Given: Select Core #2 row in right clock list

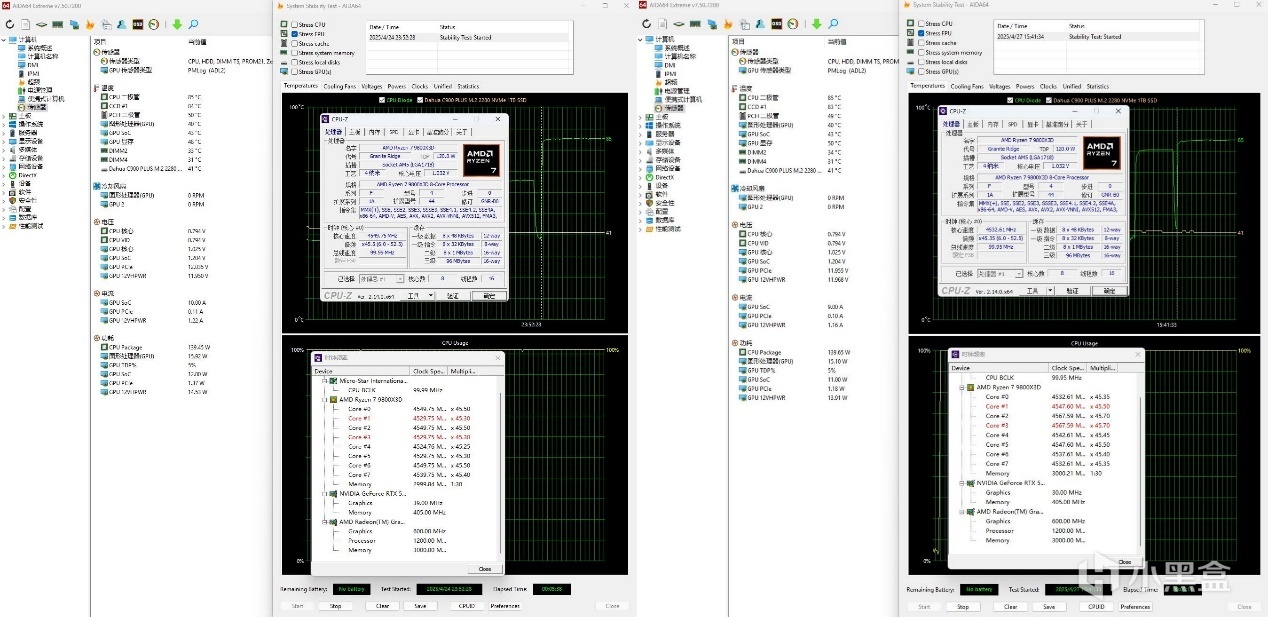Looking at the screenshot, I should (997, 416).
